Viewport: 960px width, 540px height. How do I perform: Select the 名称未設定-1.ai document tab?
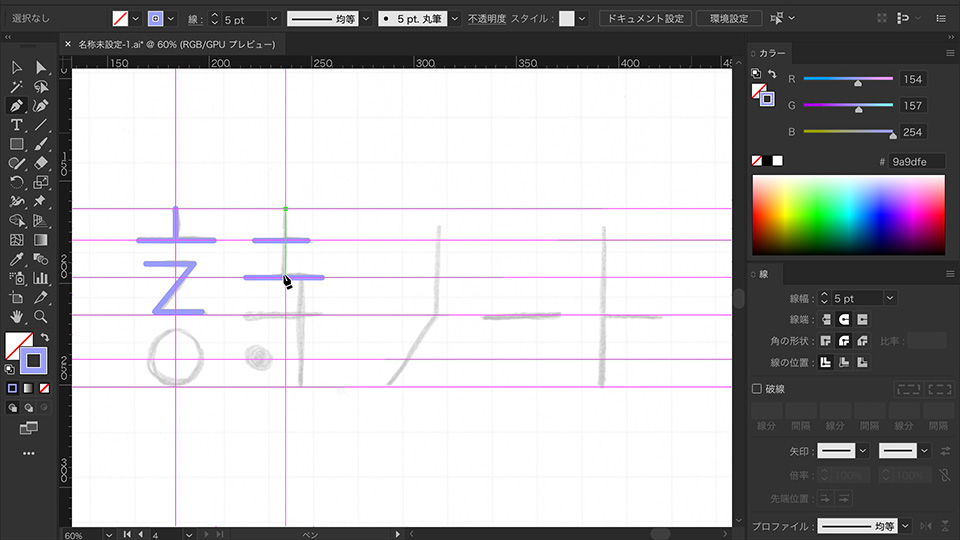click(176, 45)
